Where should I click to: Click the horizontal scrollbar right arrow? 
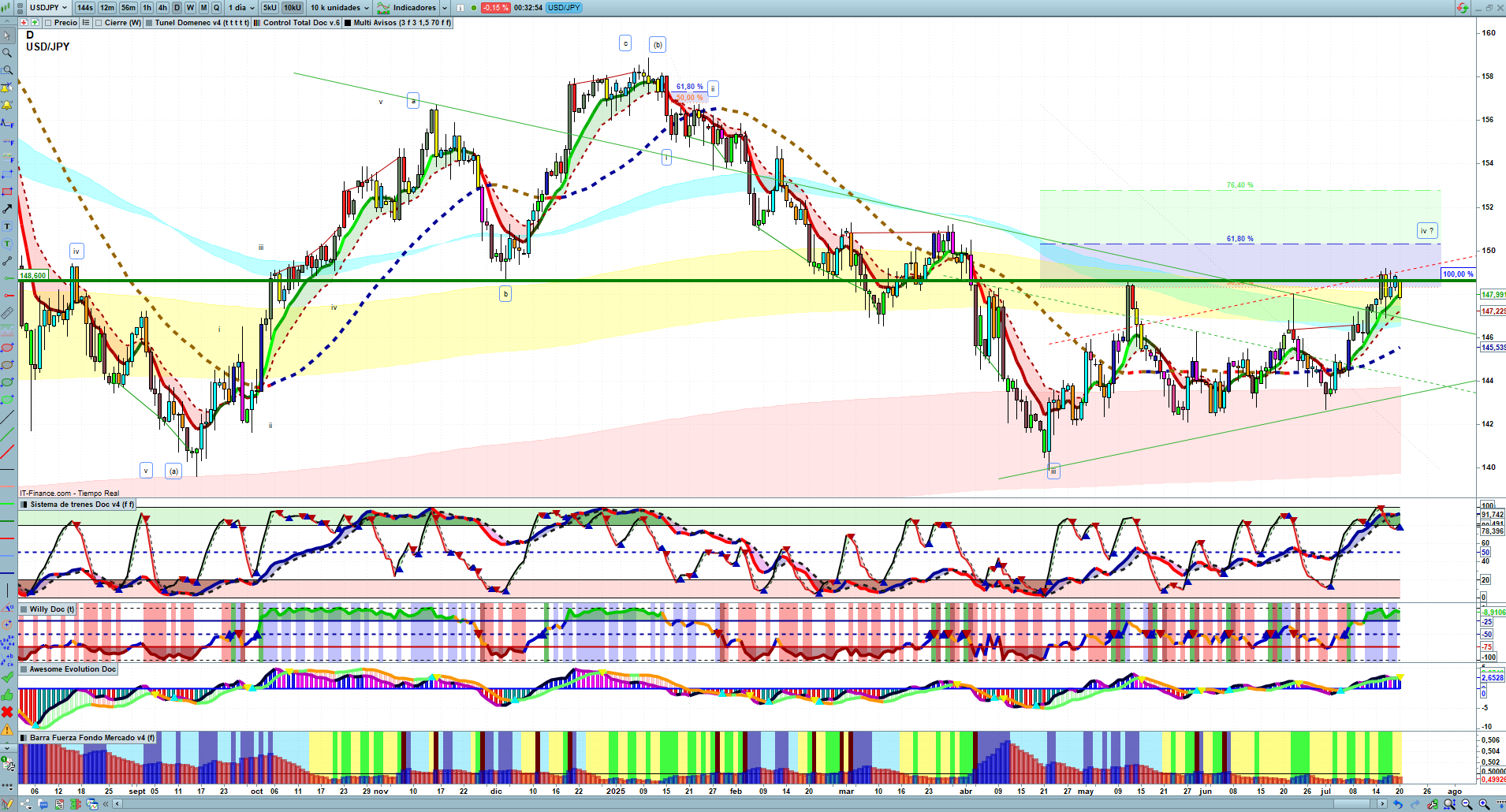tap(1382, 804)
